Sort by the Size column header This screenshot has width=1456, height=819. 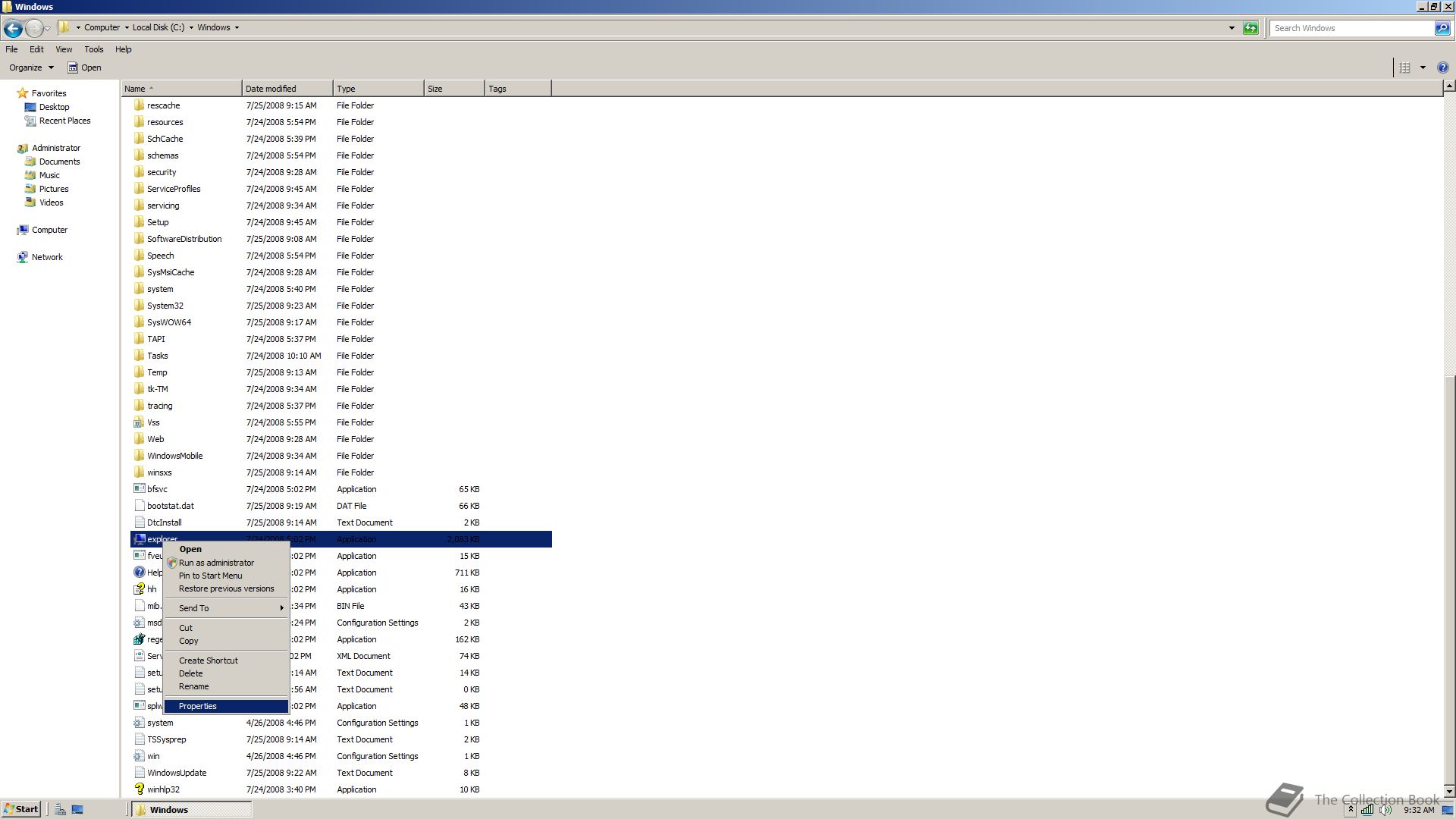(454, 89)
